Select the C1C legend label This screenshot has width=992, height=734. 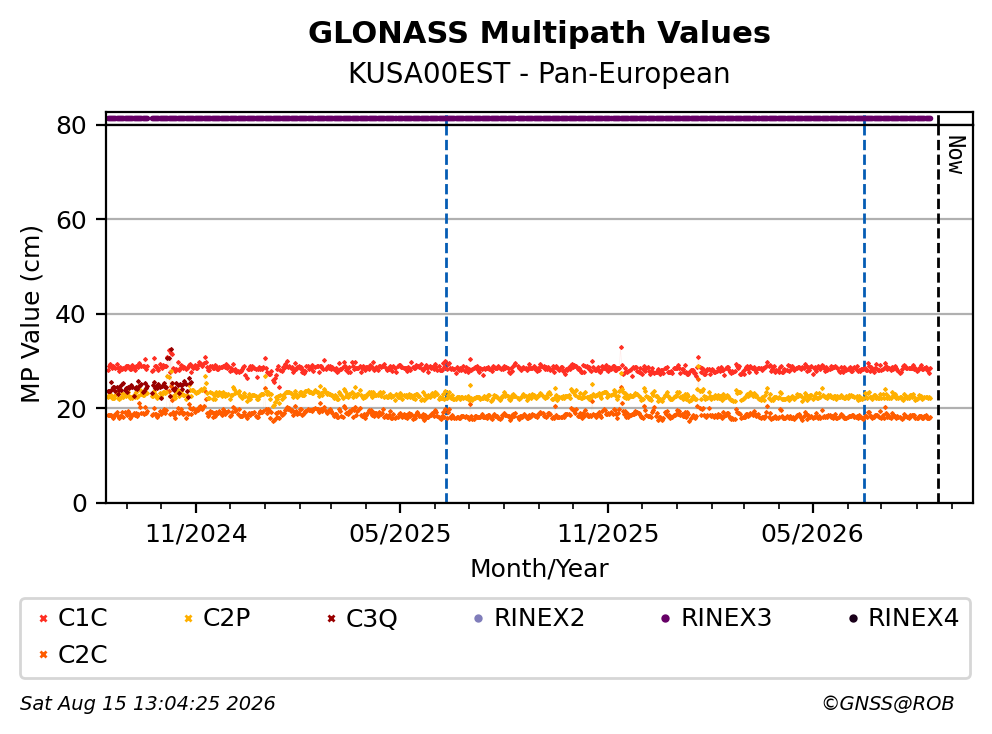(x=83, y=618)
